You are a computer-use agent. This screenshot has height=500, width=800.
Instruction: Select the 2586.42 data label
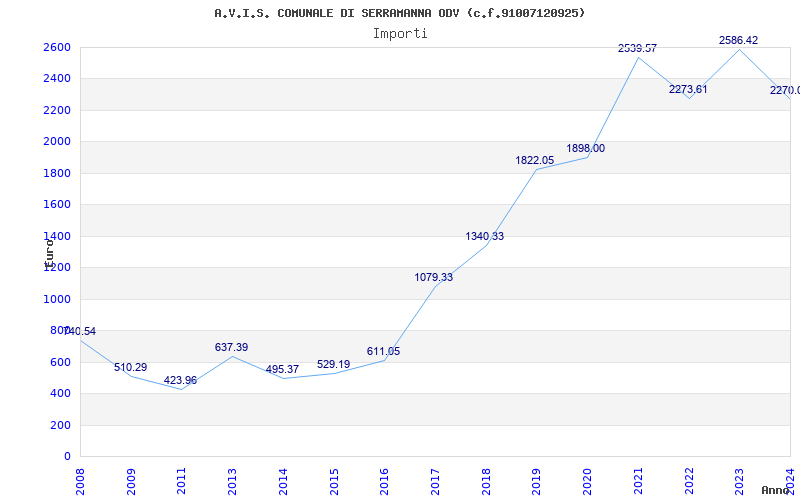(738, 40)
